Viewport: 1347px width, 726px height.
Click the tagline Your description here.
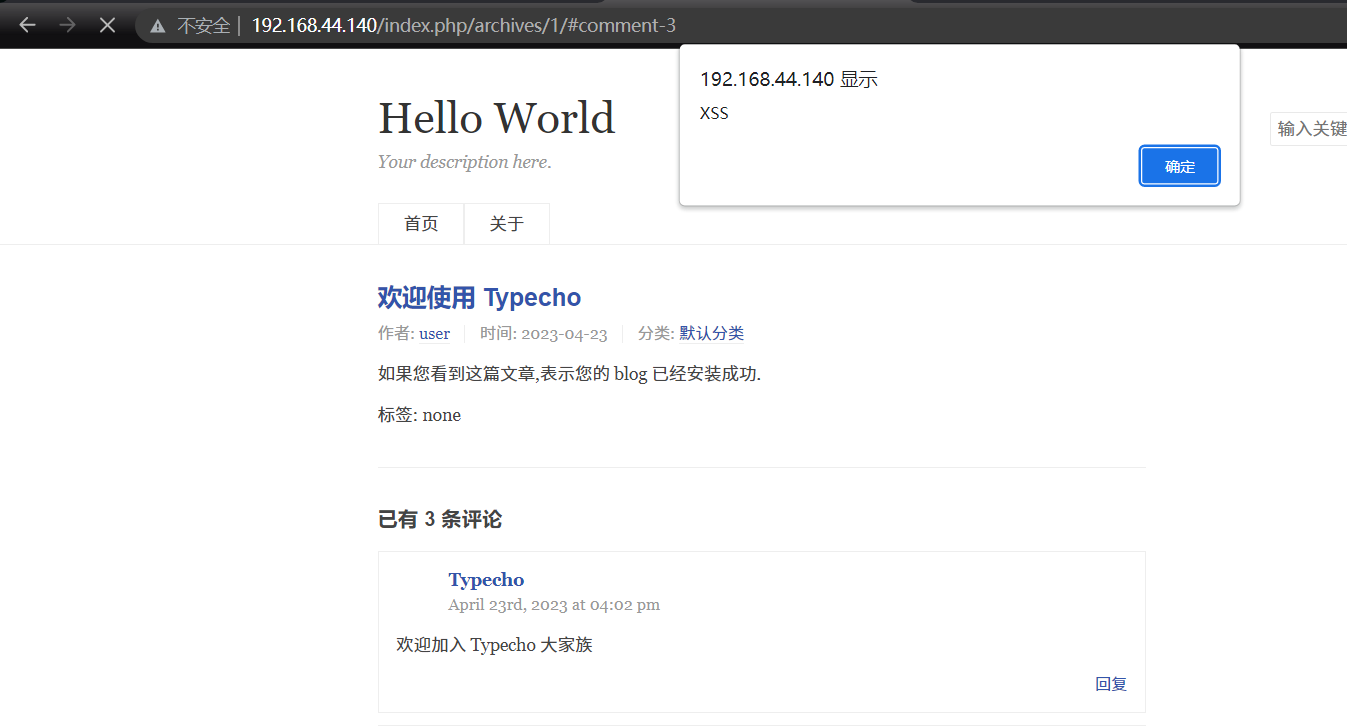pos(464,162)
